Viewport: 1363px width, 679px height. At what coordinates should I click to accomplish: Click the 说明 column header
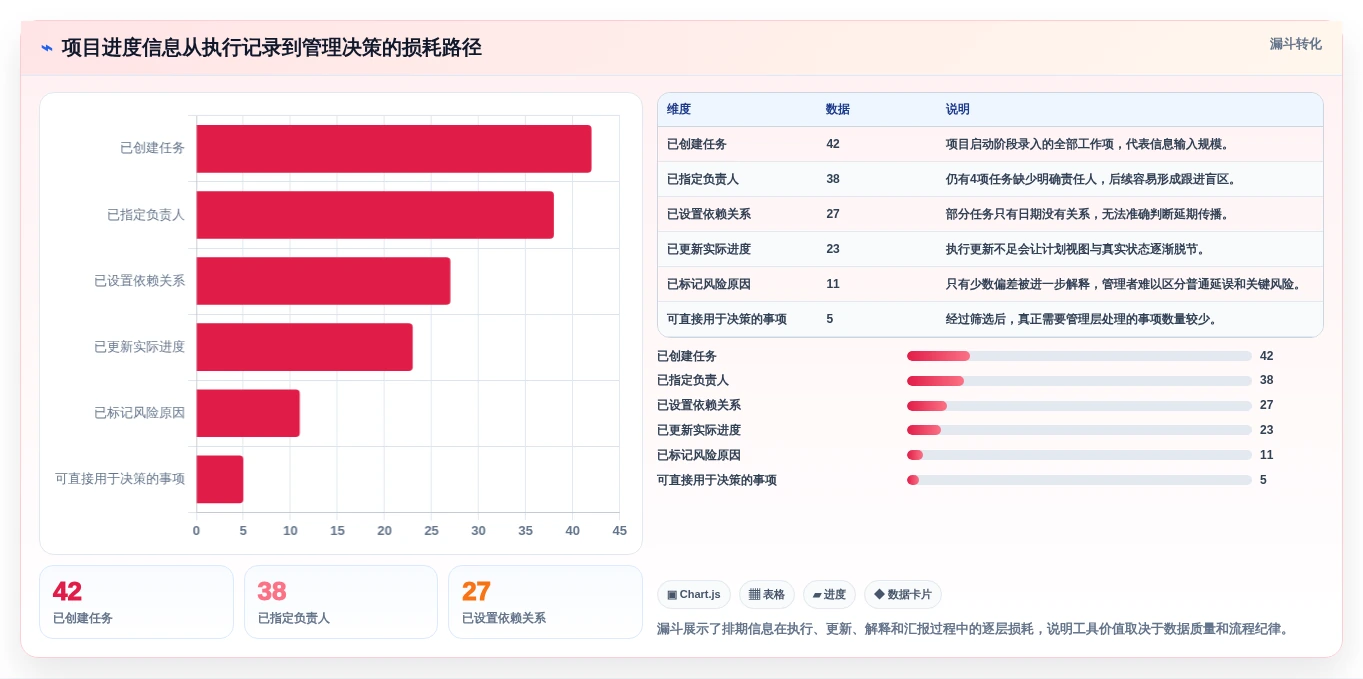[958, 109]
